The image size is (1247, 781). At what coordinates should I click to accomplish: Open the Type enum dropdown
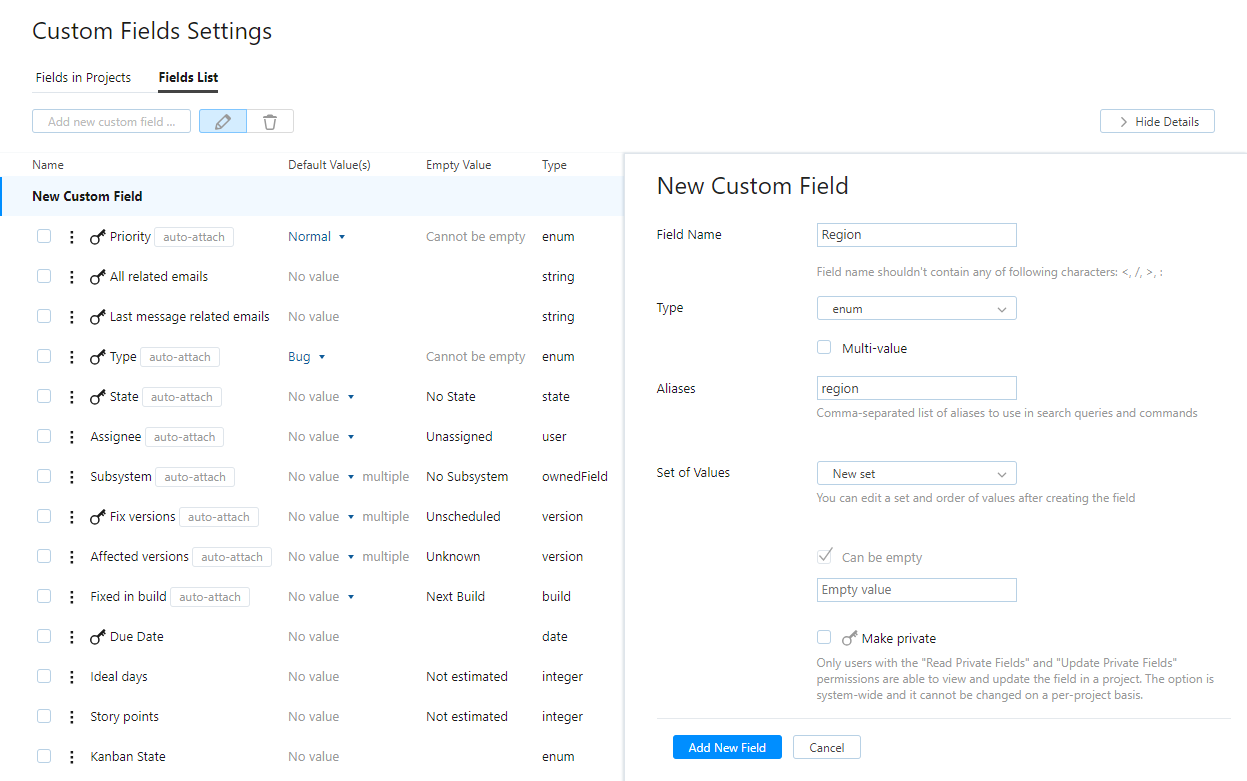click(916, 309)
